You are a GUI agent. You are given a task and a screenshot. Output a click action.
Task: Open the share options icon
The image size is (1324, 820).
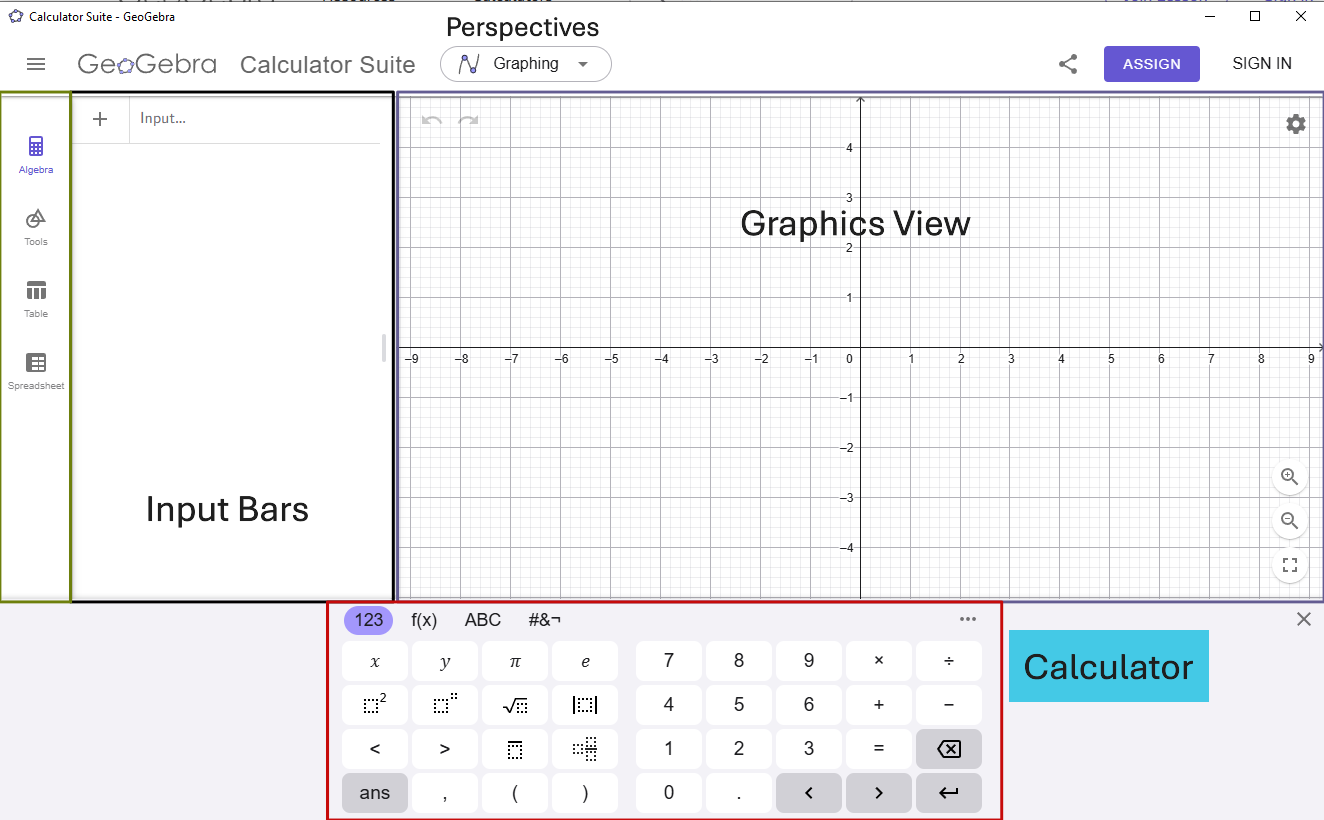(1067, 63)
